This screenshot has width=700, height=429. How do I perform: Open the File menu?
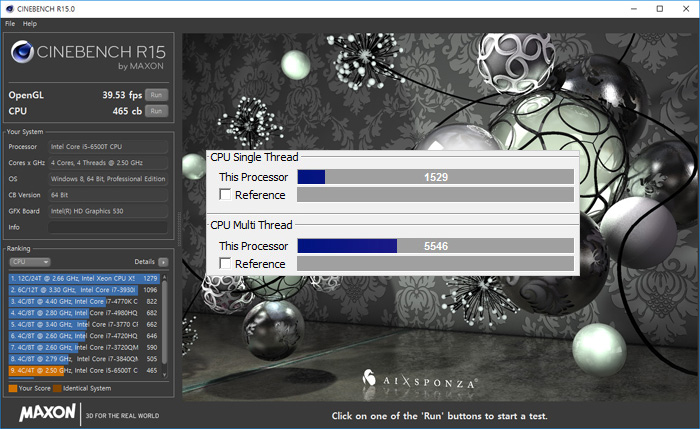tap(10, 23)
